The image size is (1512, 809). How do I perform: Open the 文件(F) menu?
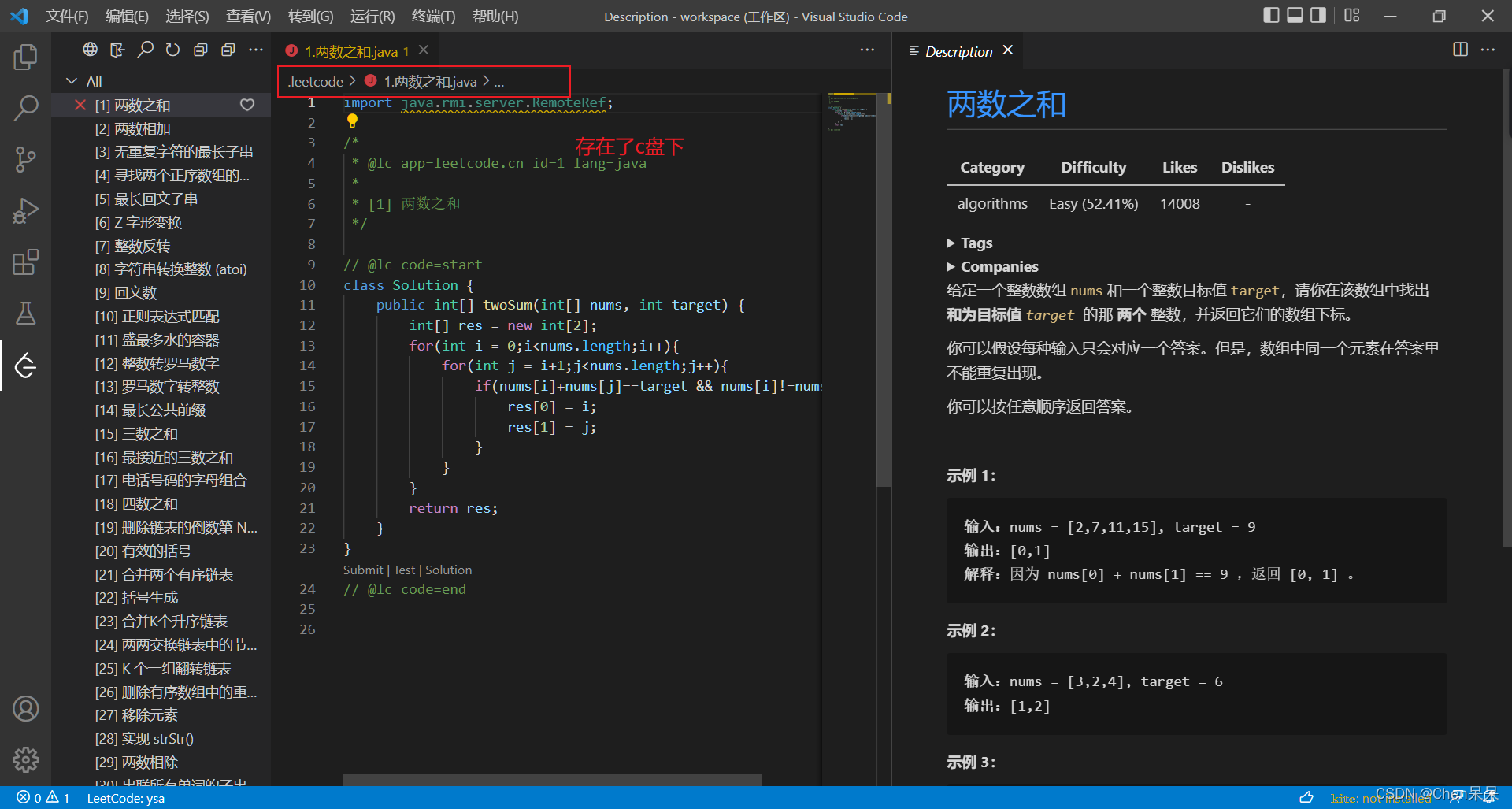tap(67, 16)
